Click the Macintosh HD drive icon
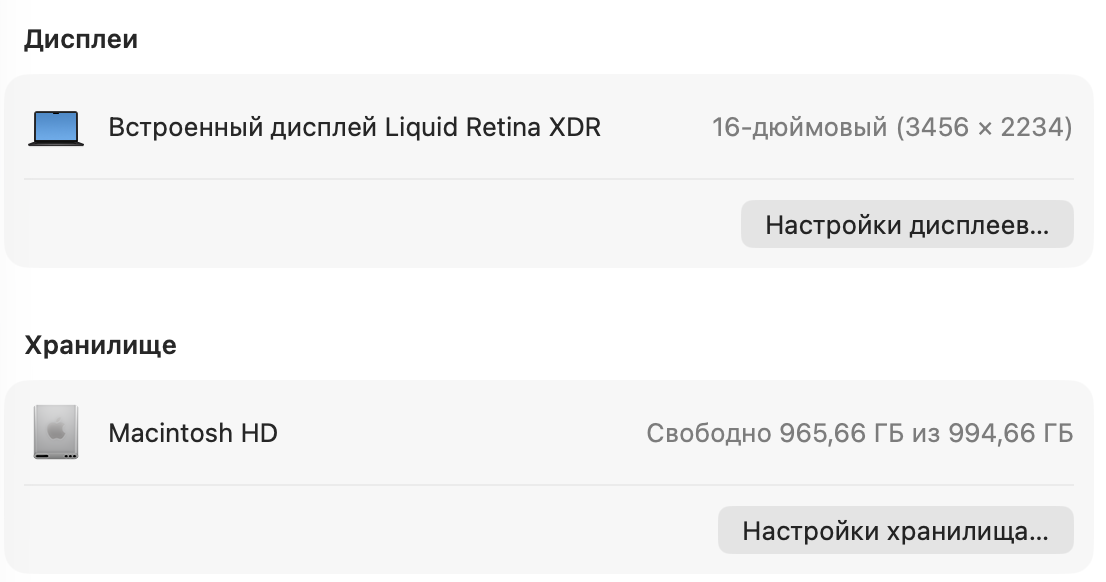 tap(56, 432)
